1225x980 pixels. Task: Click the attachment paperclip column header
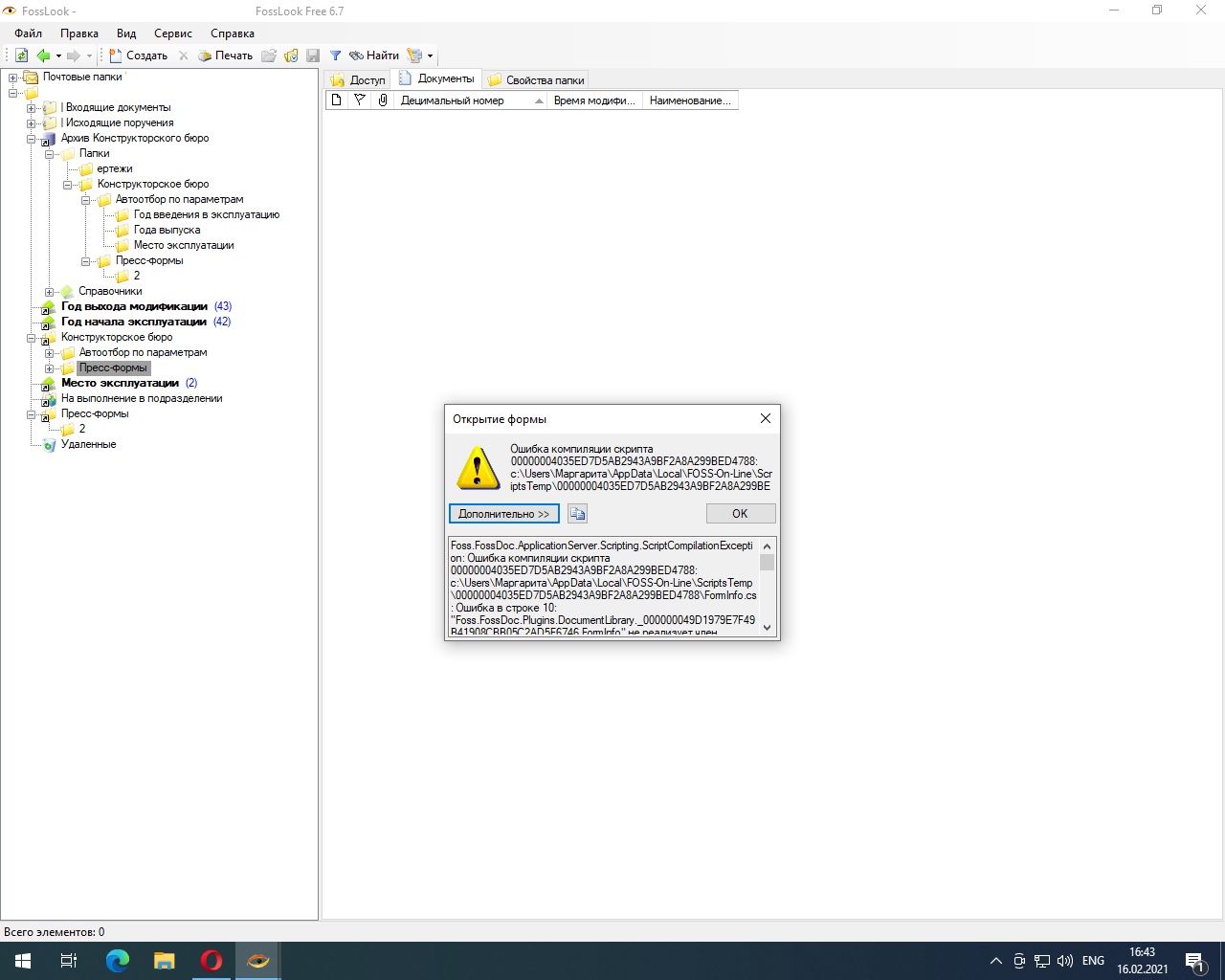pyautogui.click(x=383, y=100)
